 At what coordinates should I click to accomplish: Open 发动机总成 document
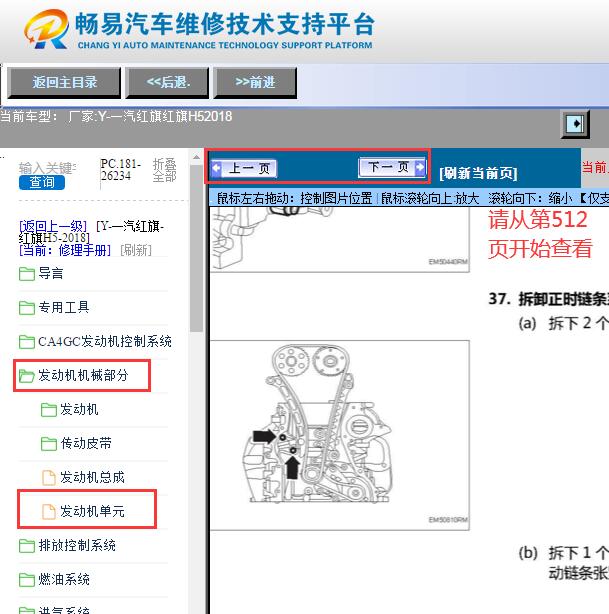(x=92, y=477)
